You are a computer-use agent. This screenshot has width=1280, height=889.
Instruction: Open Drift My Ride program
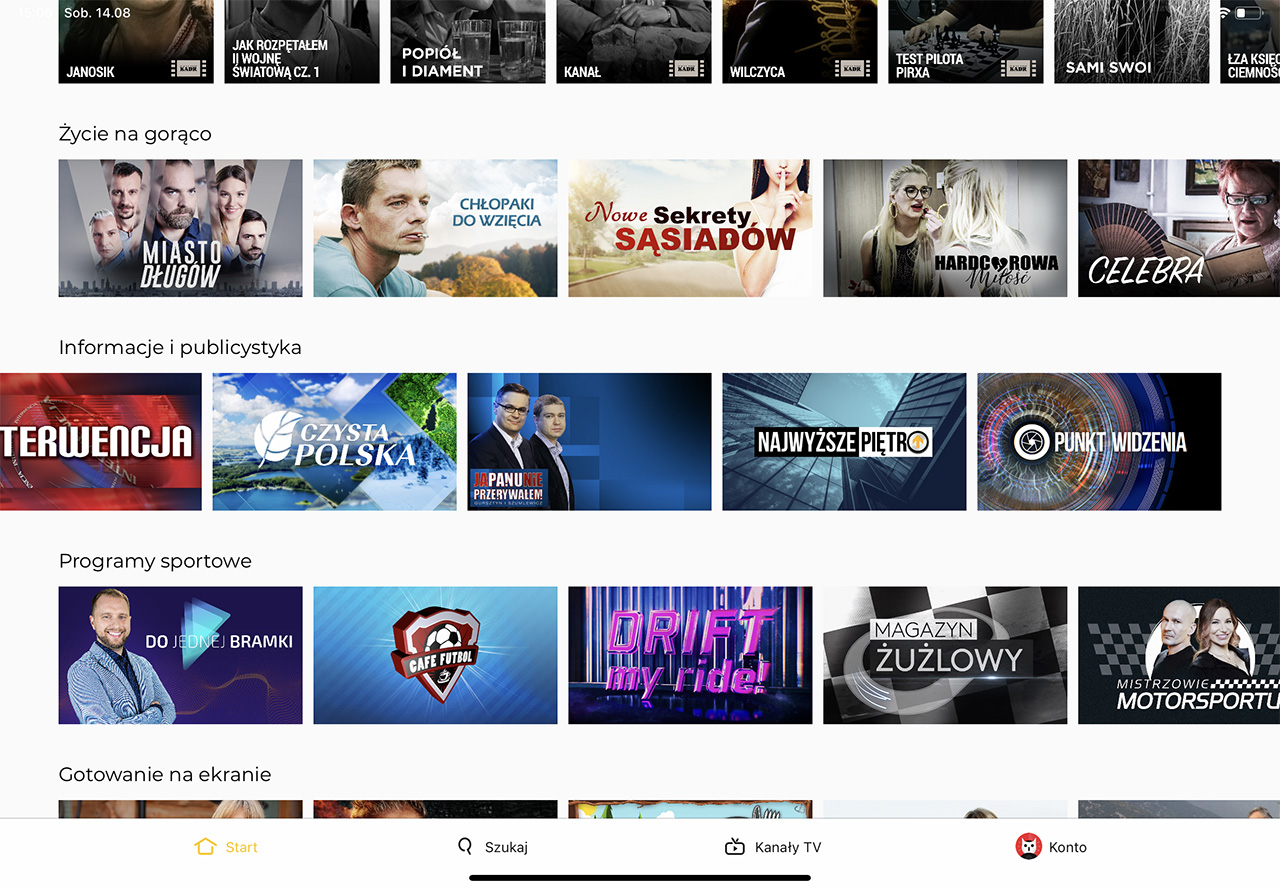coord(690,655)
